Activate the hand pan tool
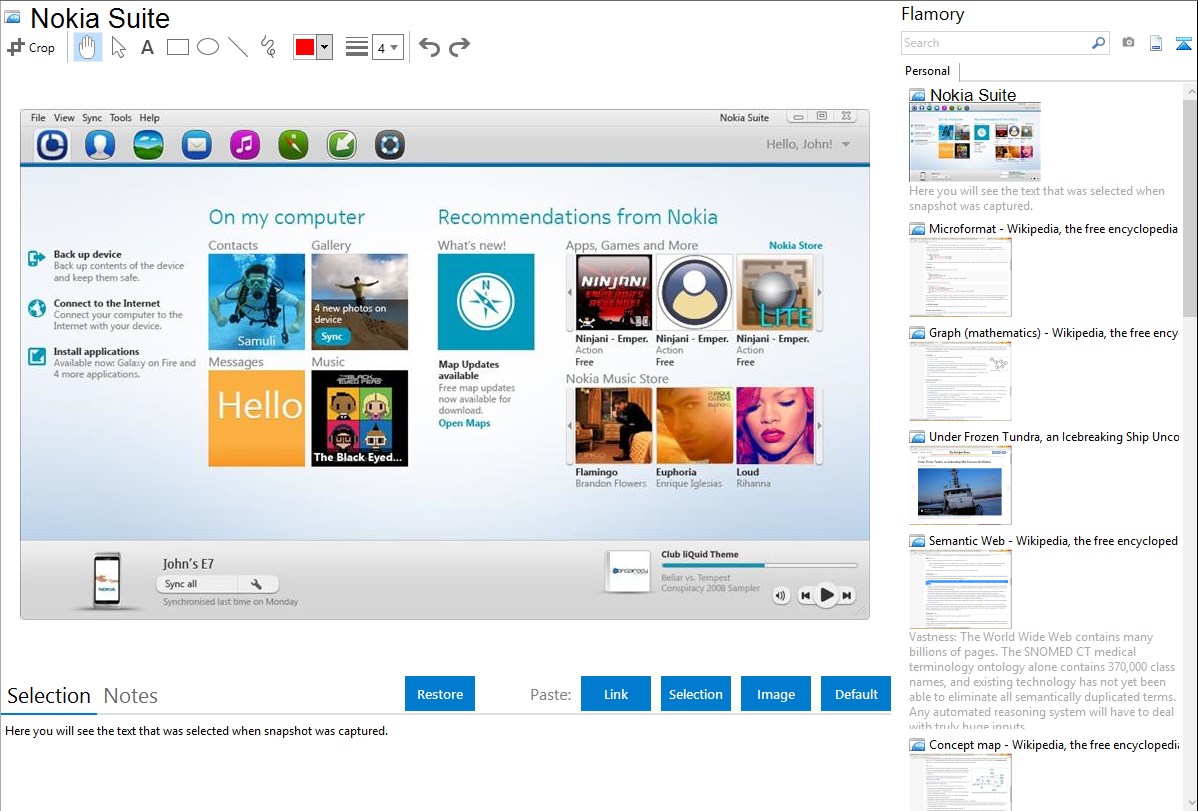The height and width of the screenshot is (811, 1198). point(88,47)
